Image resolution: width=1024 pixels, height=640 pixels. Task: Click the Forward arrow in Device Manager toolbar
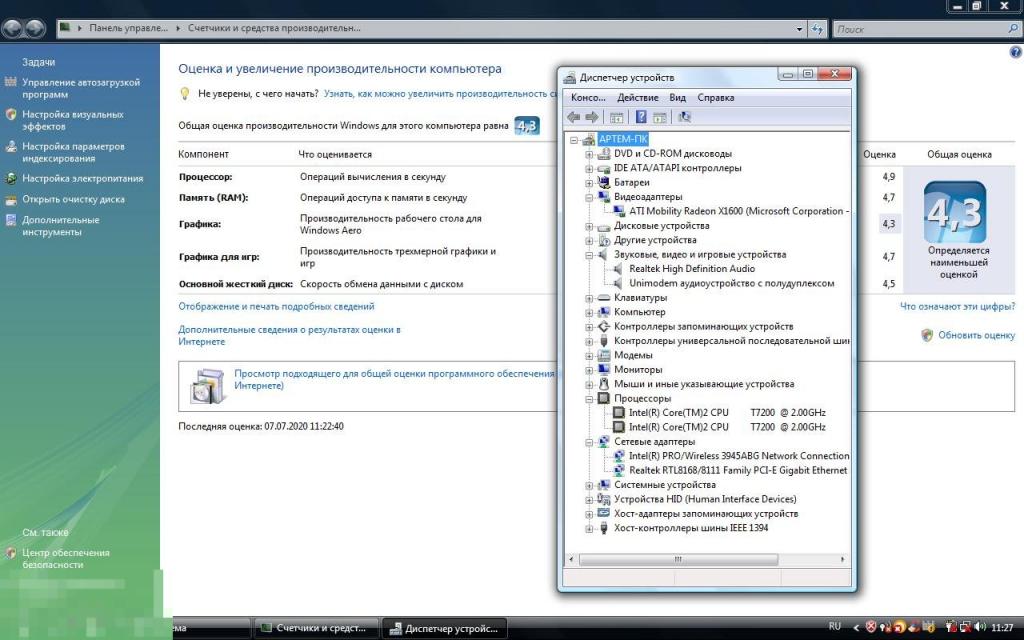coord(592,117)
